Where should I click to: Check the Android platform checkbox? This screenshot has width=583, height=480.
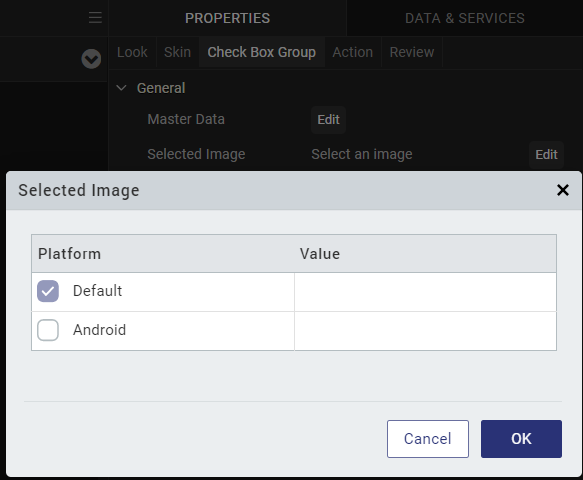point(48,330)
